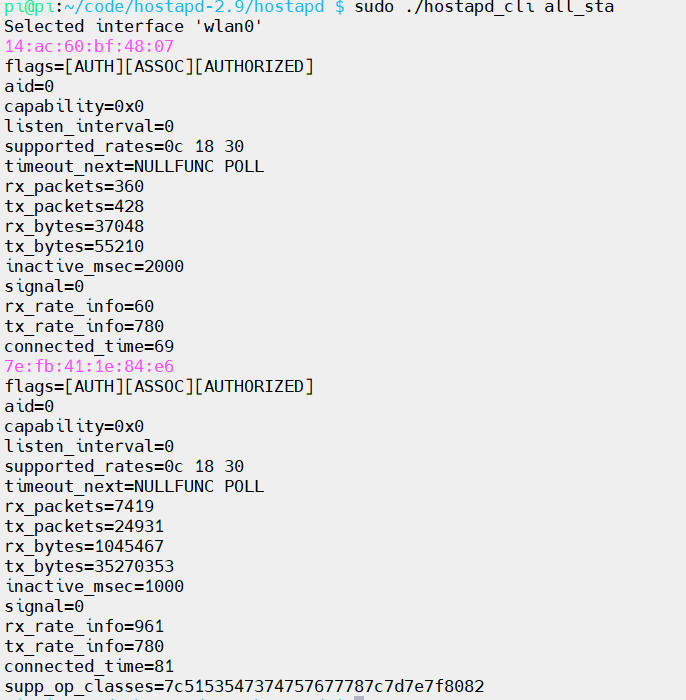Screen dimensions: 686x700
Task: Click the supp_op_classes hex string line
Action: click(x=244, y=686)
